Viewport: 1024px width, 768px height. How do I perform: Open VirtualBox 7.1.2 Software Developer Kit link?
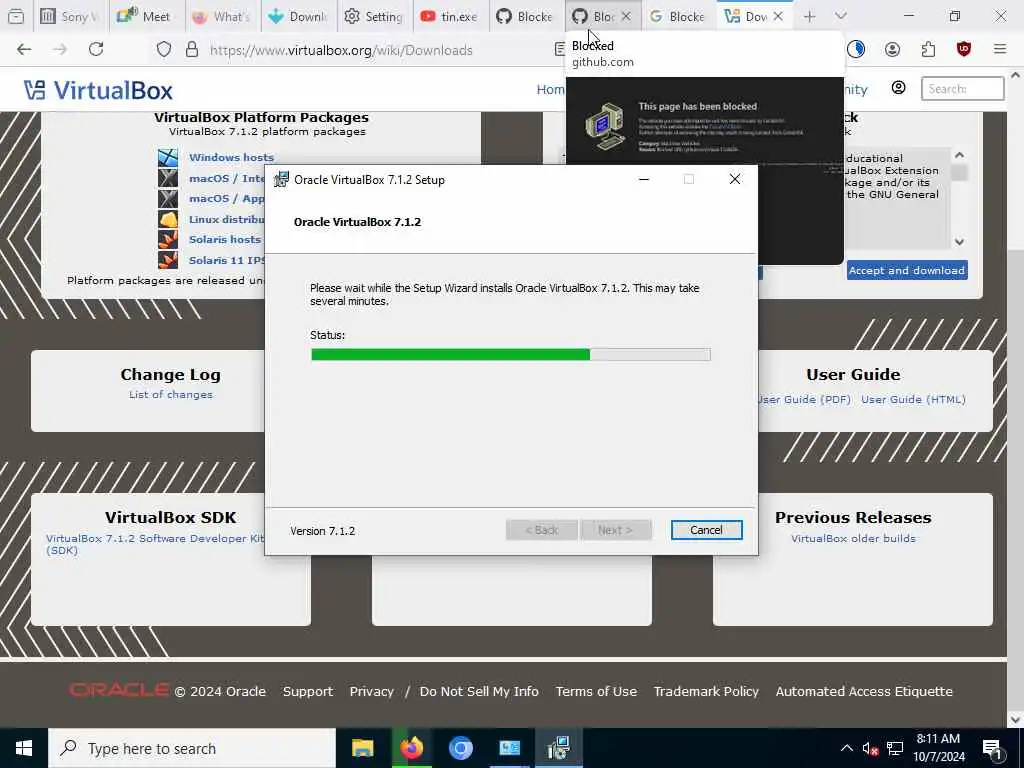pyautogui.click(x=155, y=544)
